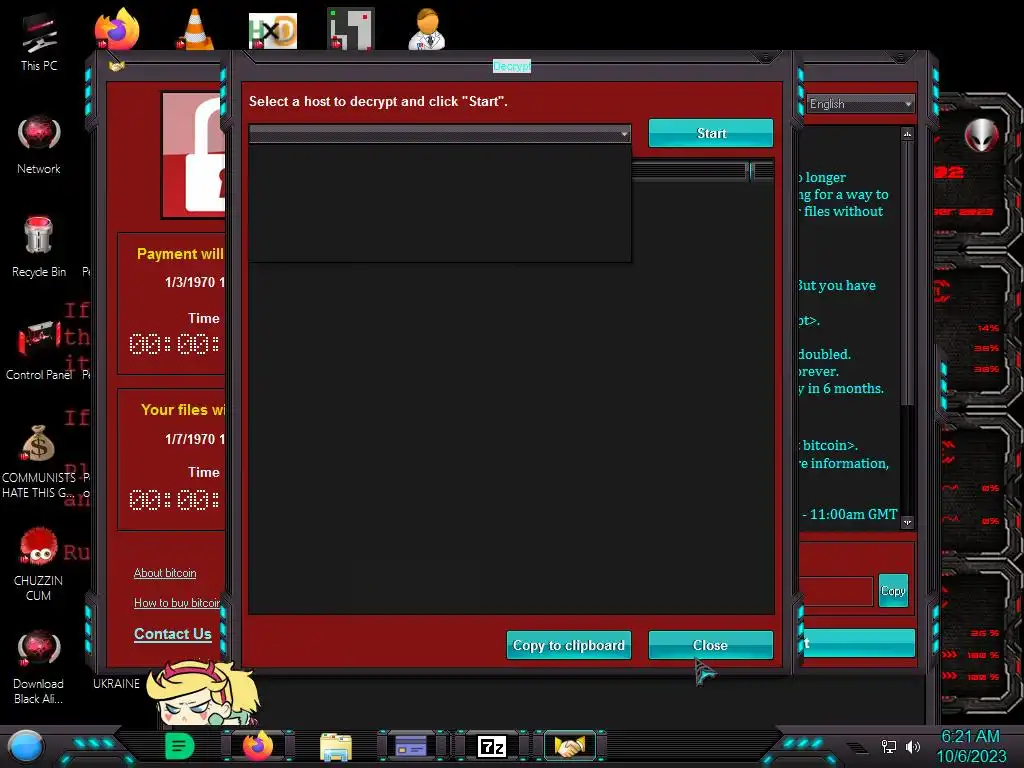Open the English language dropdown

pos(860,104)
